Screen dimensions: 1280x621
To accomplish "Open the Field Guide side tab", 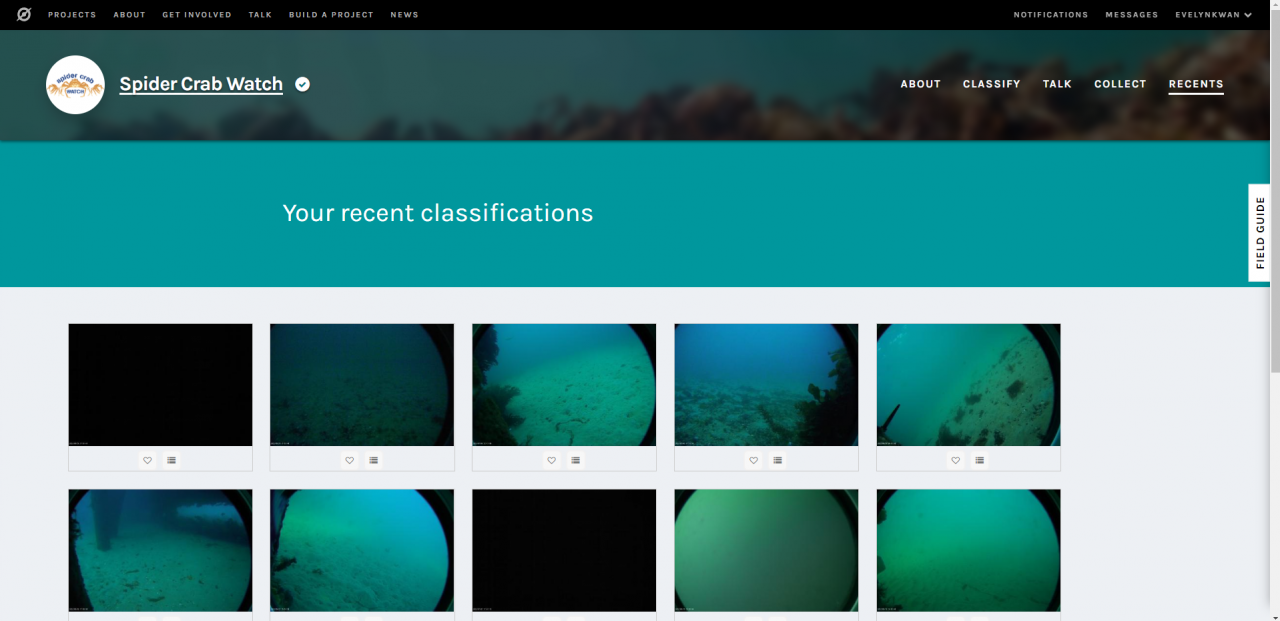I will click(1260, 233).
